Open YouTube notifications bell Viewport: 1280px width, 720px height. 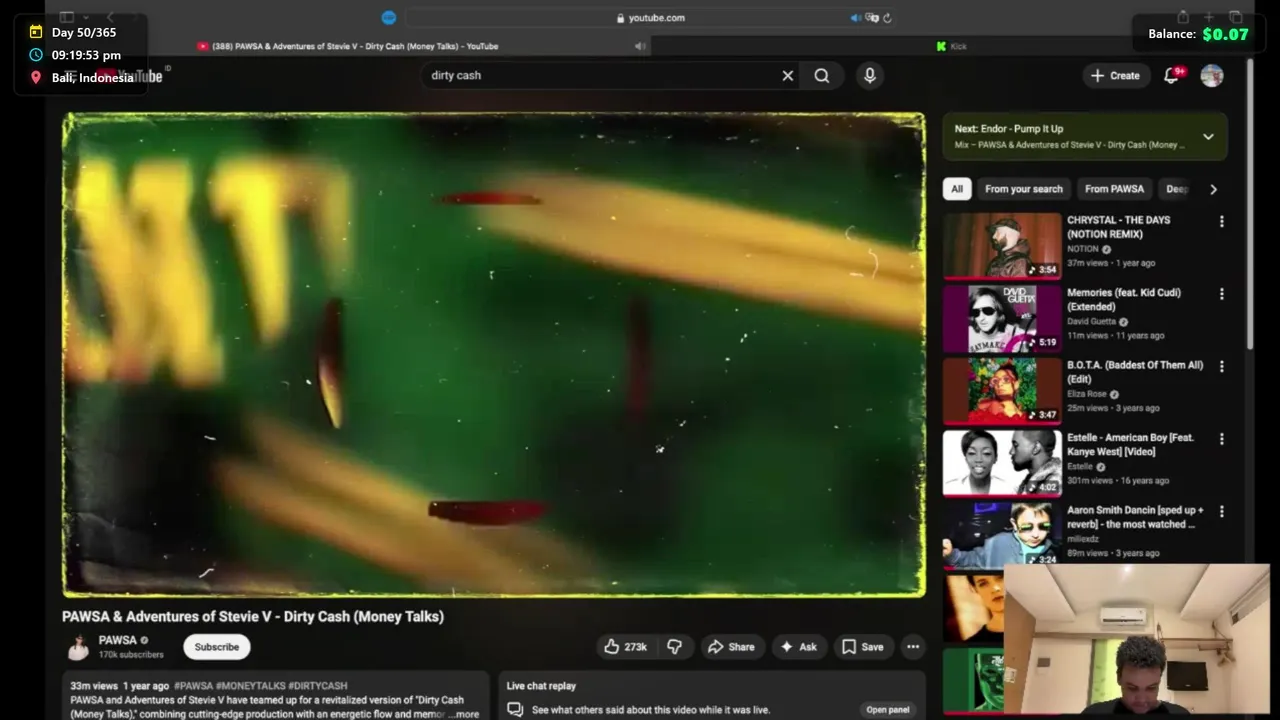click(1172, 76)
